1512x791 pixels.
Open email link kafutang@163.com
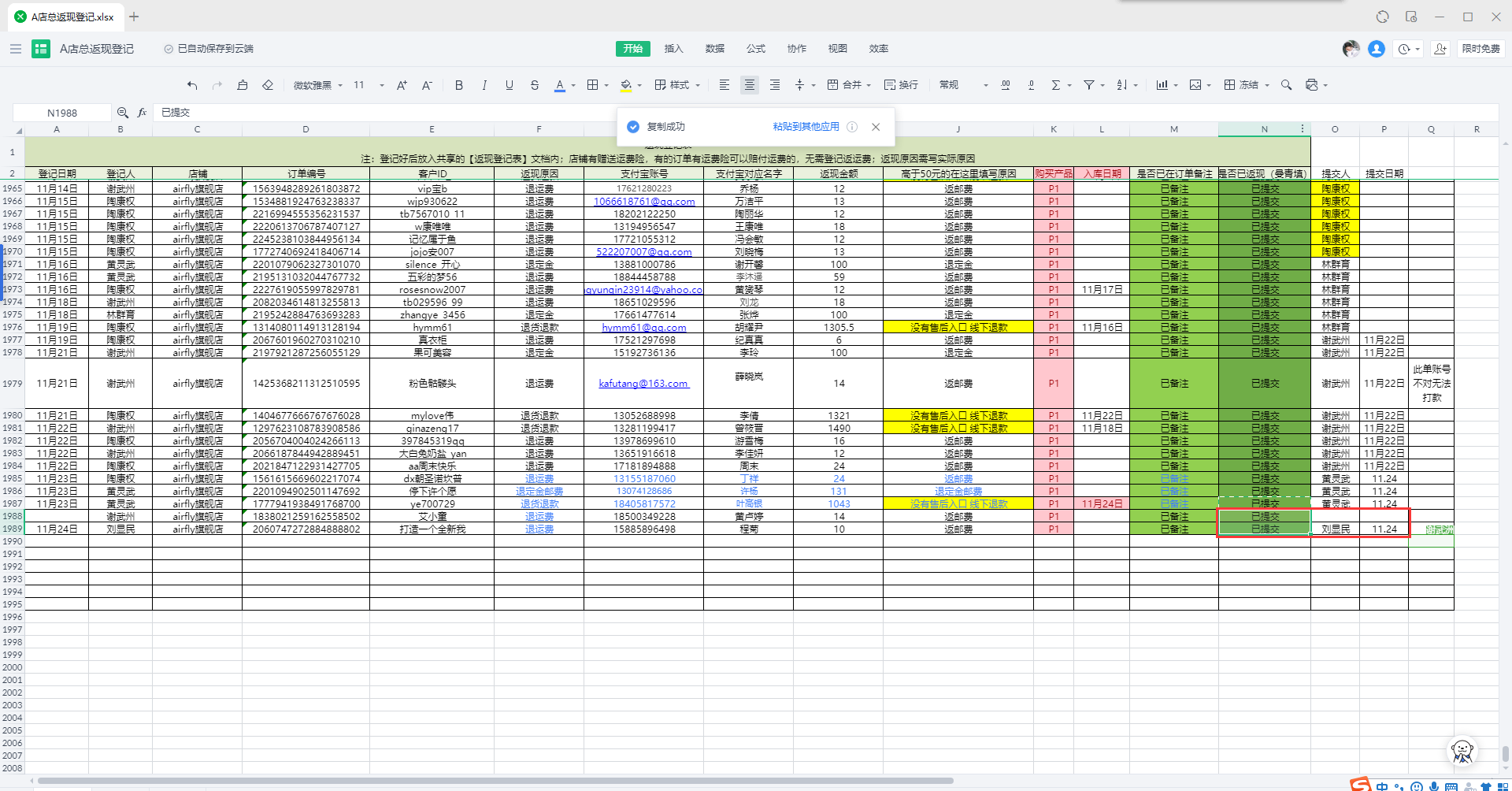(643, 384)
